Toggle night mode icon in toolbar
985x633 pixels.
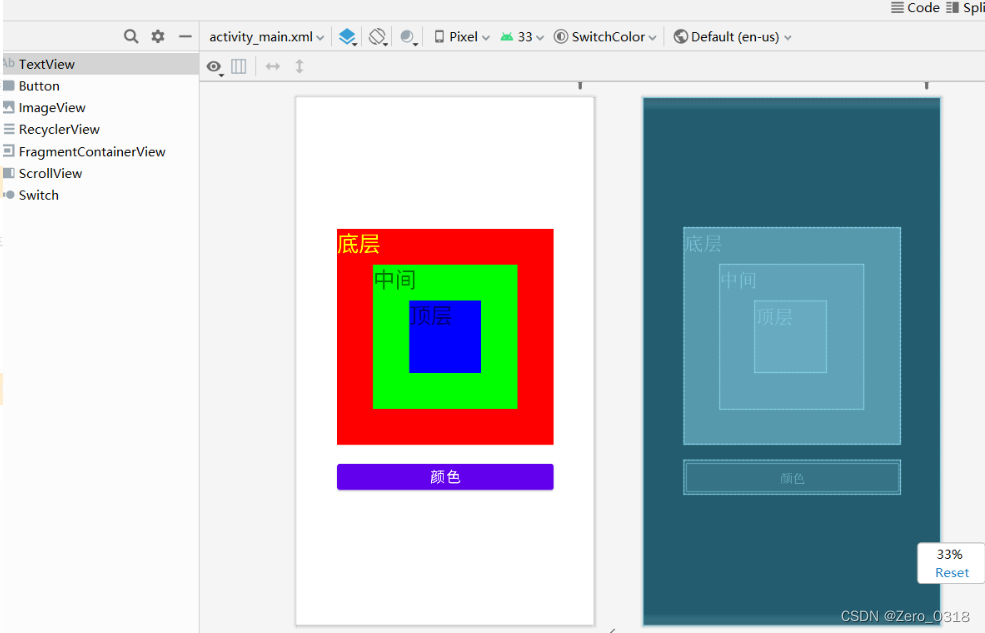(x=408, y=37)
